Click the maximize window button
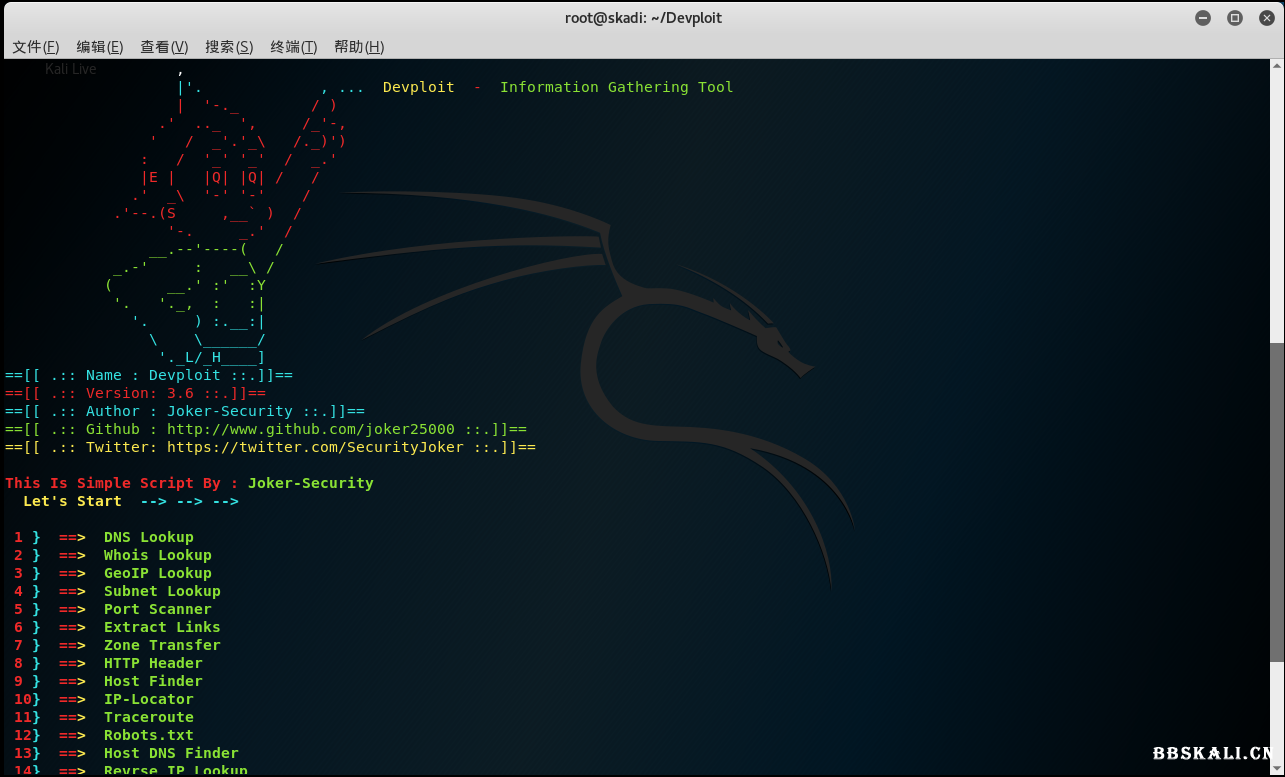1285x777 pixels. 1234,17
